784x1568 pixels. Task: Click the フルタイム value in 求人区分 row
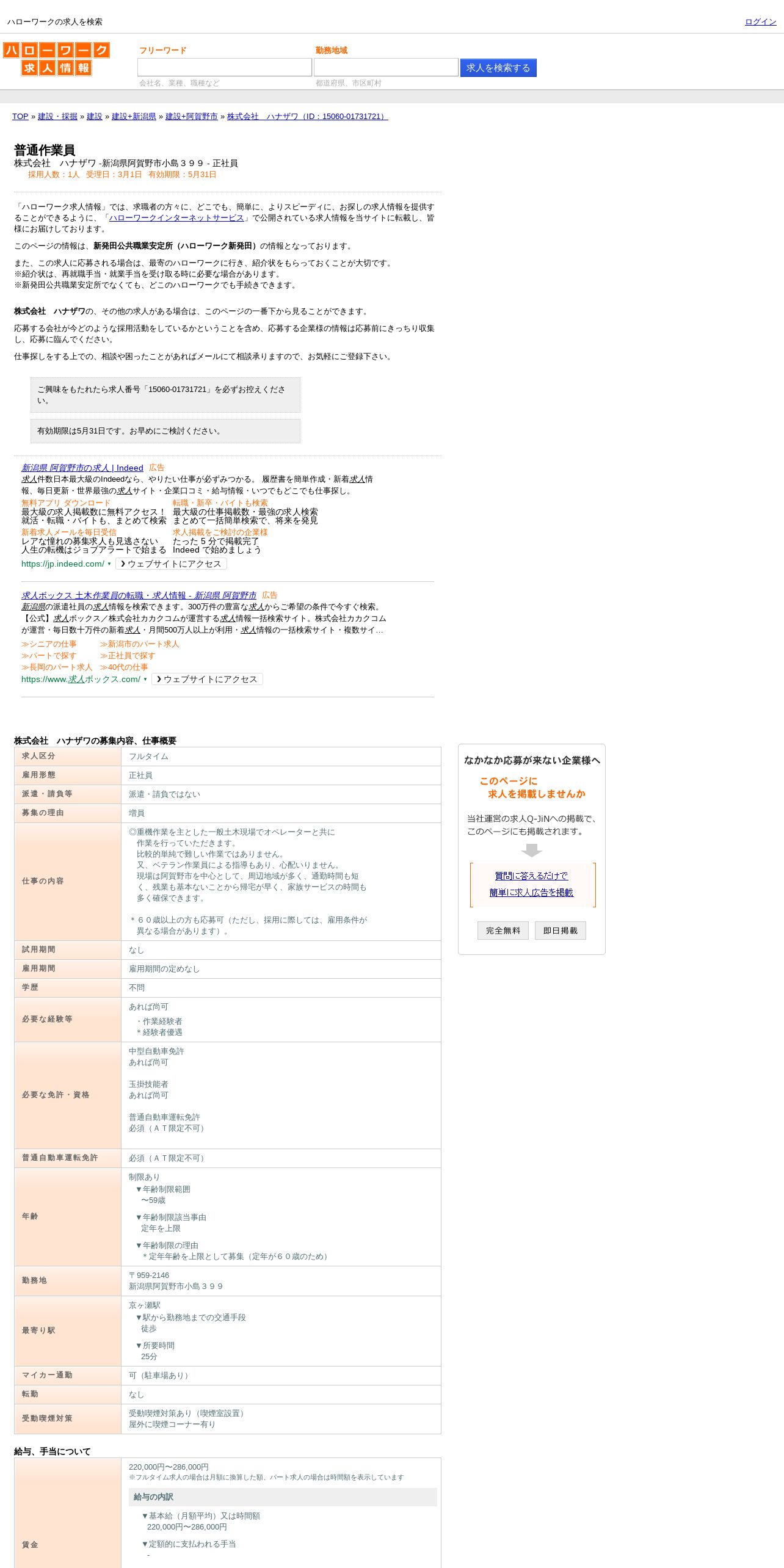(x=148, y=757)
